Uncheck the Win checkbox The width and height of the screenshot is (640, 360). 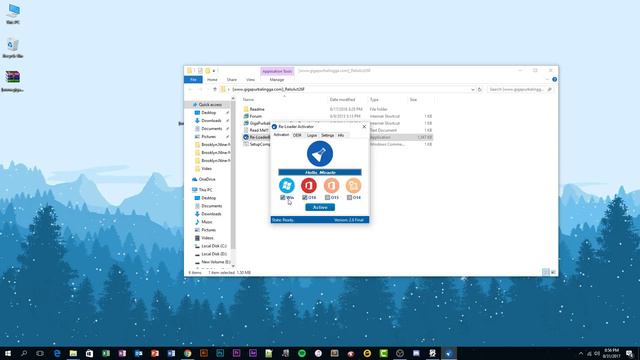[x=282, y=198]
